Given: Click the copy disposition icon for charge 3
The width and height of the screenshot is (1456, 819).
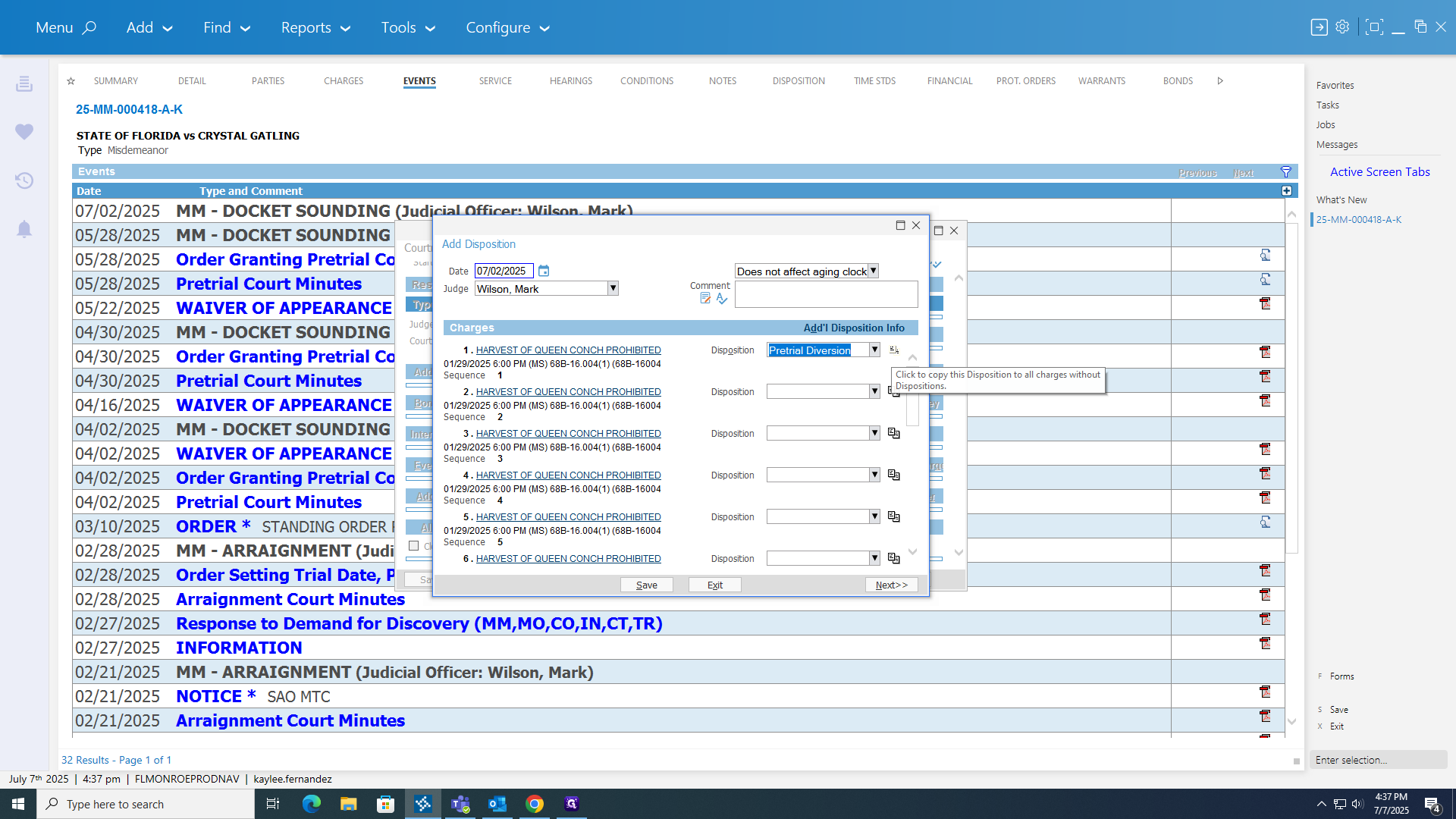Looking at the screenshot, I should pyautogui.click(x=894, y=433).
